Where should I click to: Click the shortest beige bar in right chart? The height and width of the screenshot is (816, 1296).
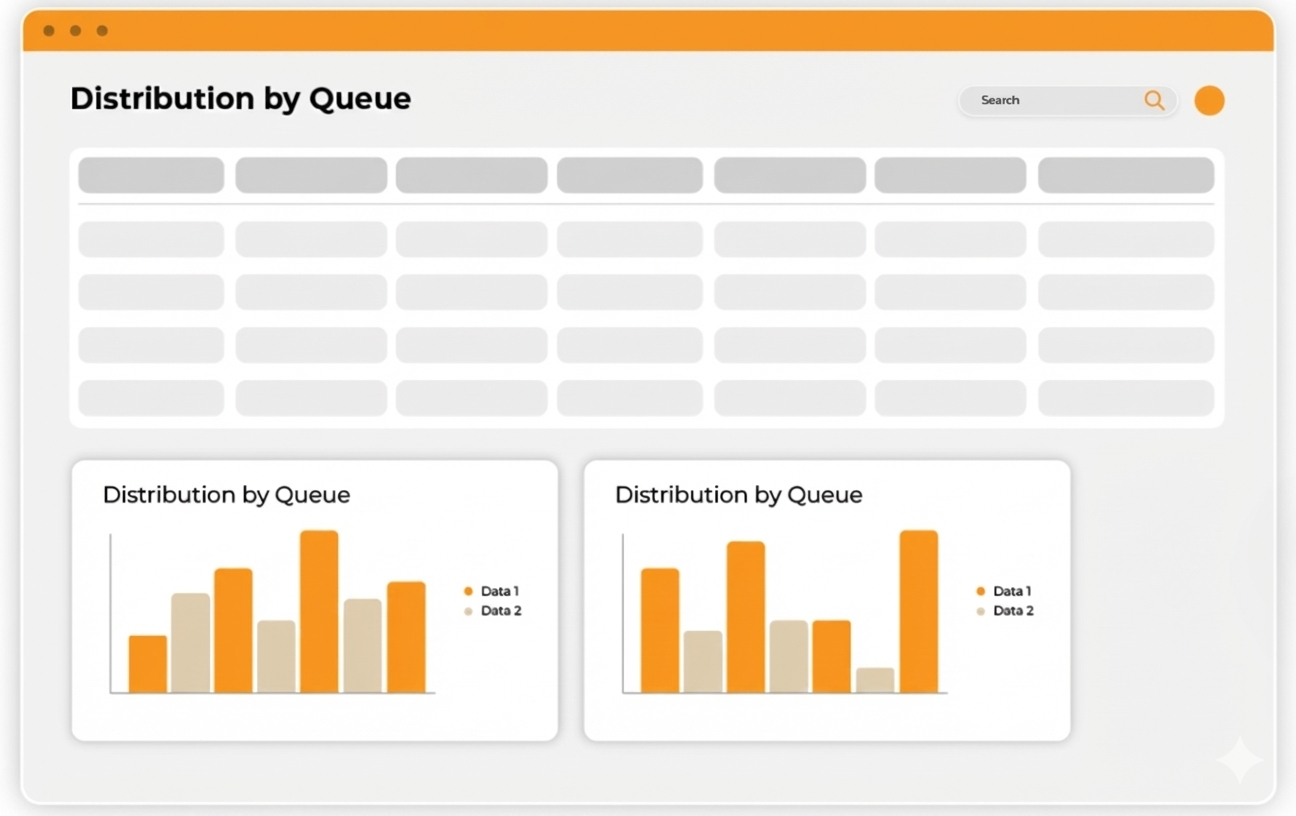click(875, 680)
